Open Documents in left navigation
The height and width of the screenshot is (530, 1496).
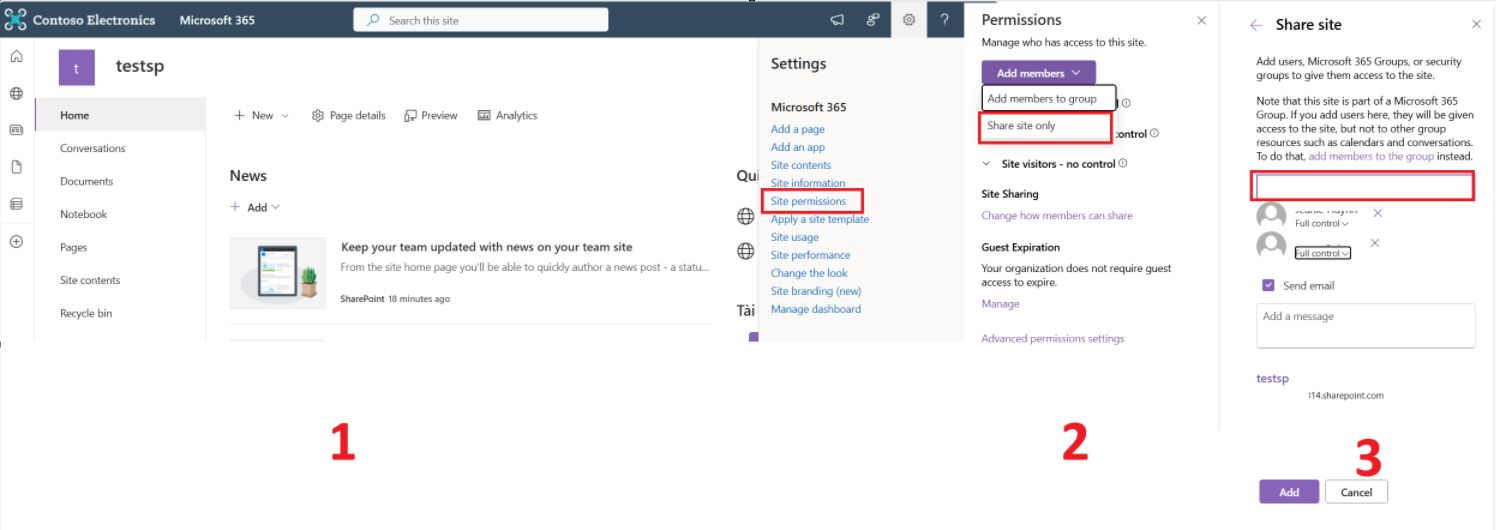(x=86, y=181)
